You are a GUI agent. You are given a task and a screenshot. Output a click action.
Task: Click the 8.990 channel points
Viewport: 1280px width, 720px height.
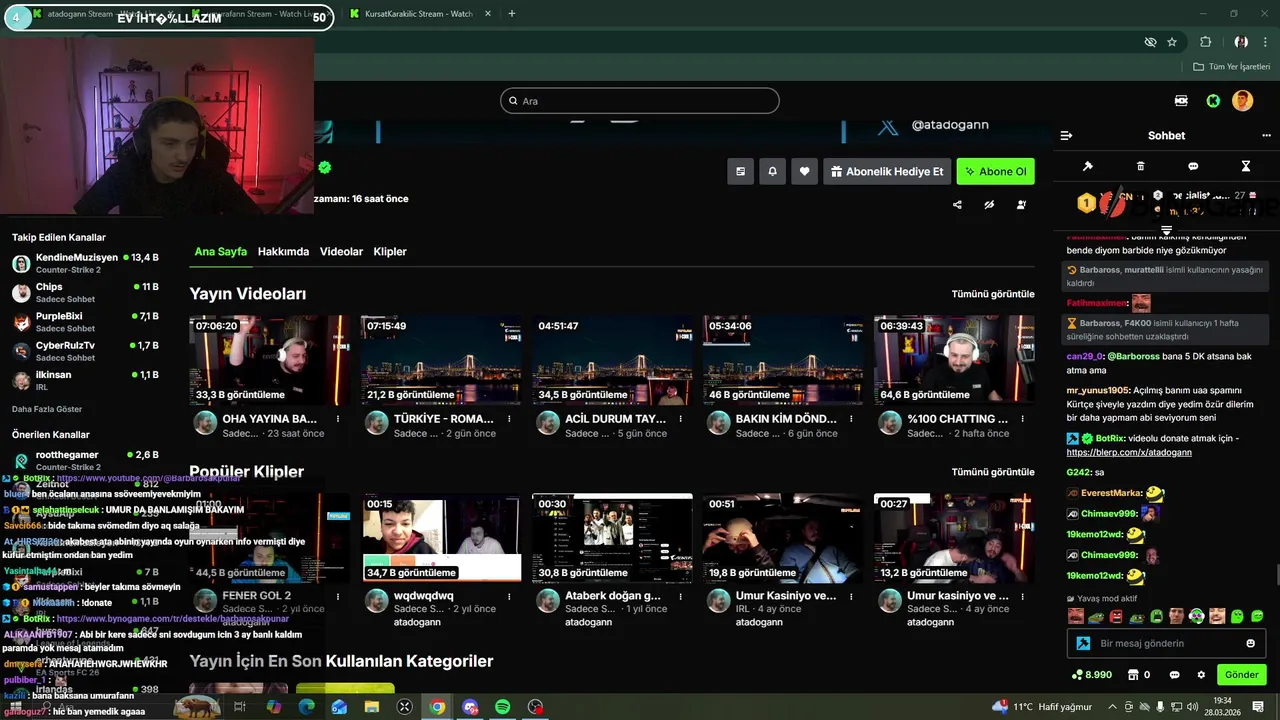[x=1091, y=675]
